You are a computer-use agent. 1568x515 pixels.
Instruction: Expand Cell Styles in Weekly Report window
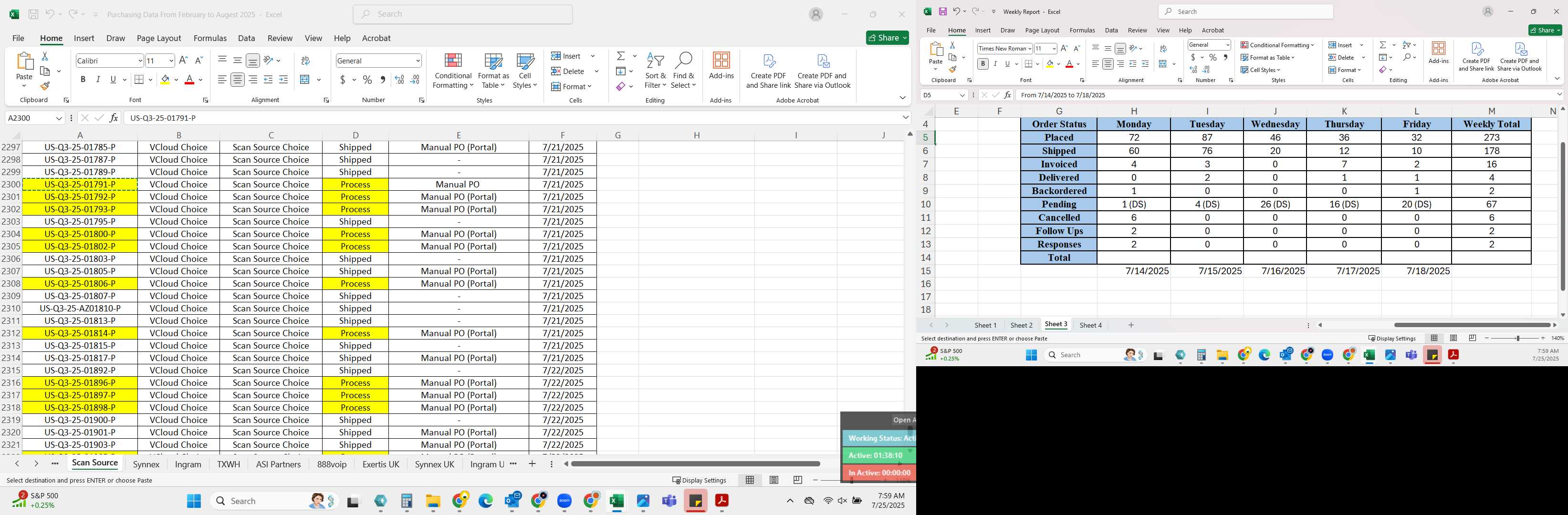(1260, 70)
